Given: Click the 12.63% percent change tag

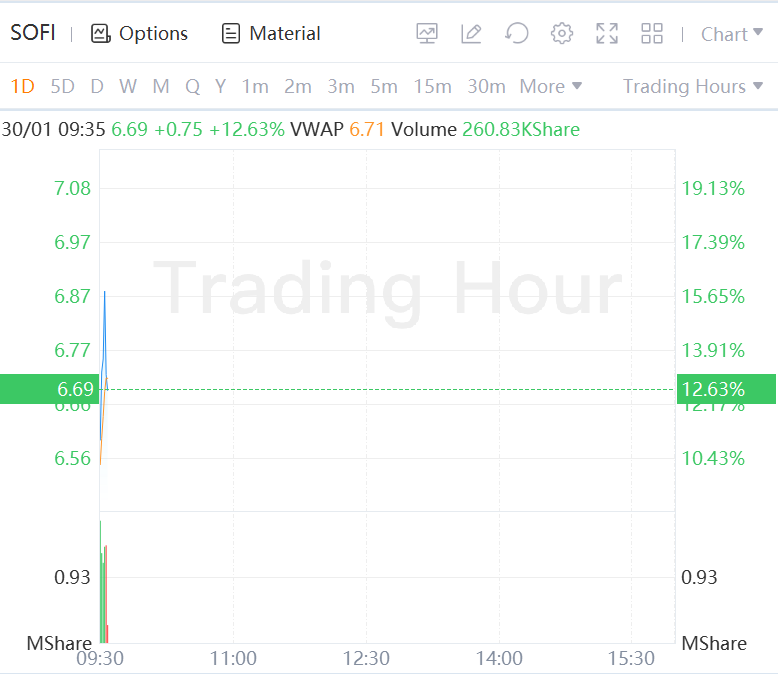Looking at the screenshot, I should [x=712, y=389].
